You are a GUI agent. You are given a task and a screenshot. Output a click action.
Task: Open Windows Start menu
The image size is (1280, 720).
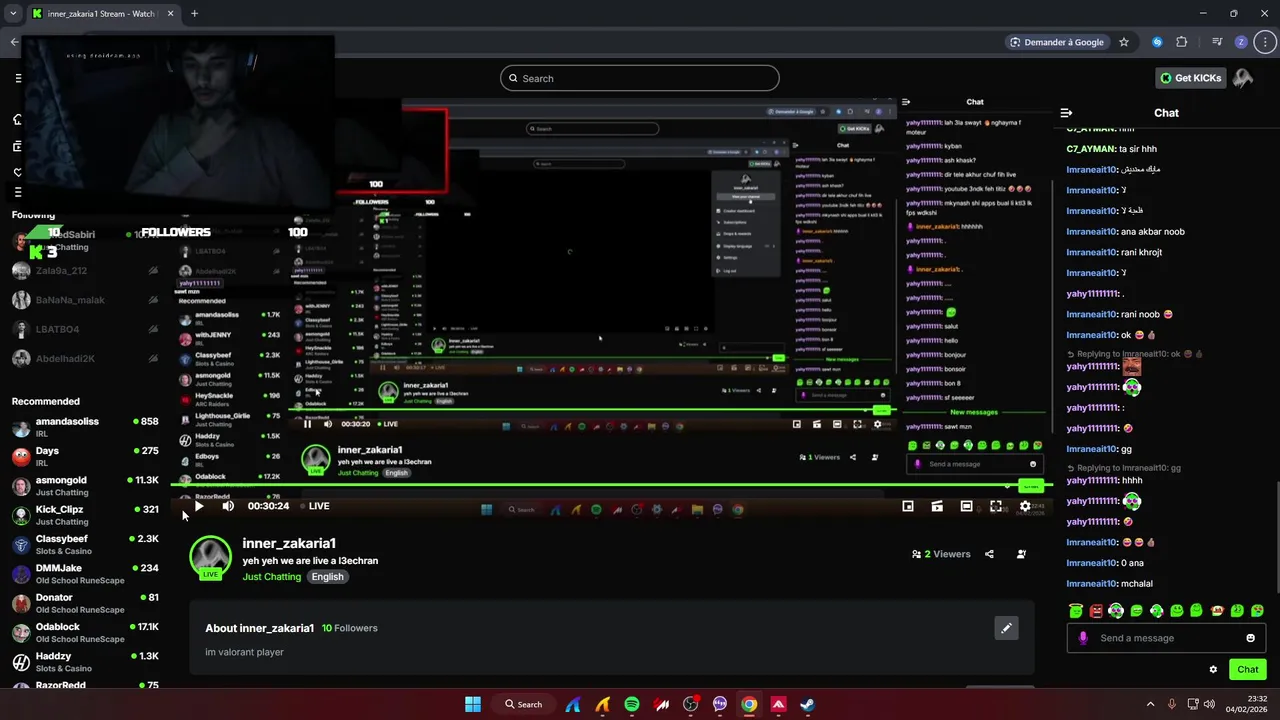(x=472, y=704)
